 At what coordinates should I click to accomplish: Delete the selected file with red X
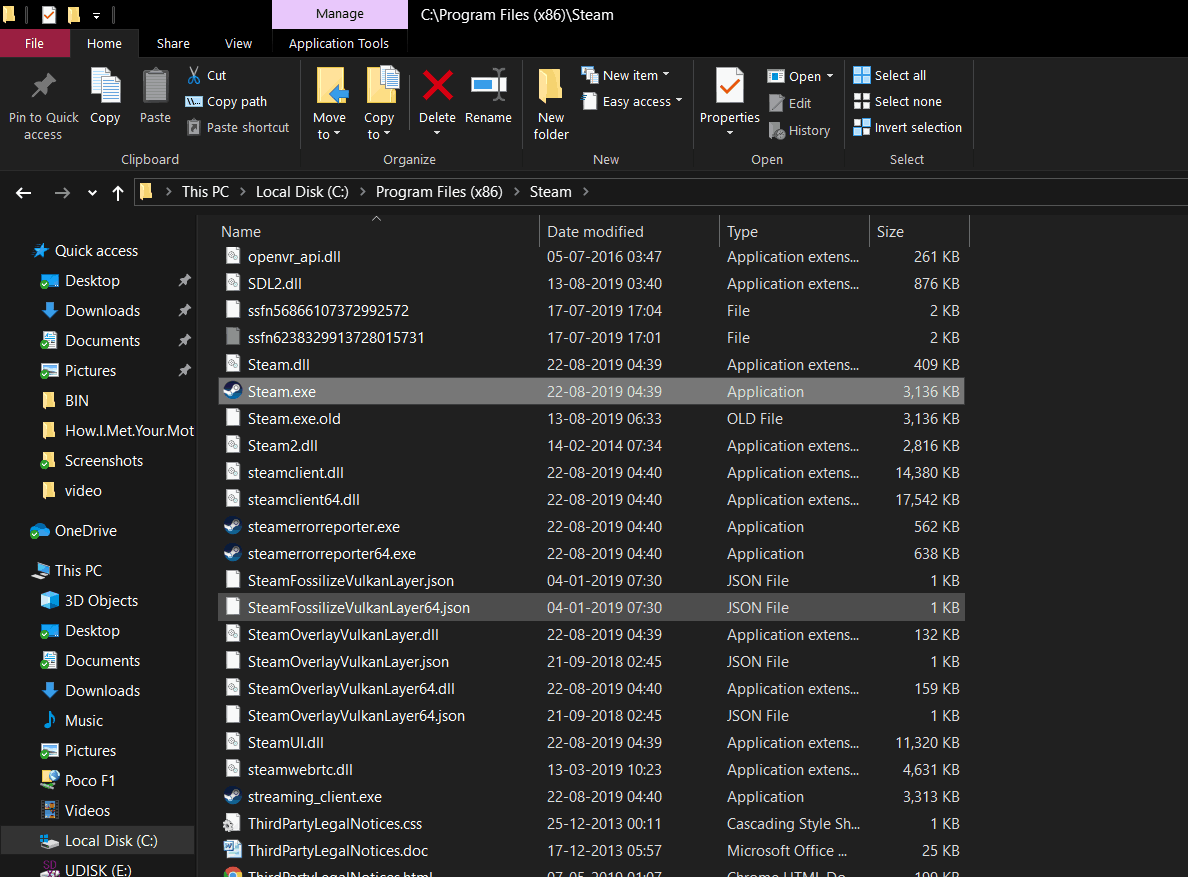(x=437, y=85)
